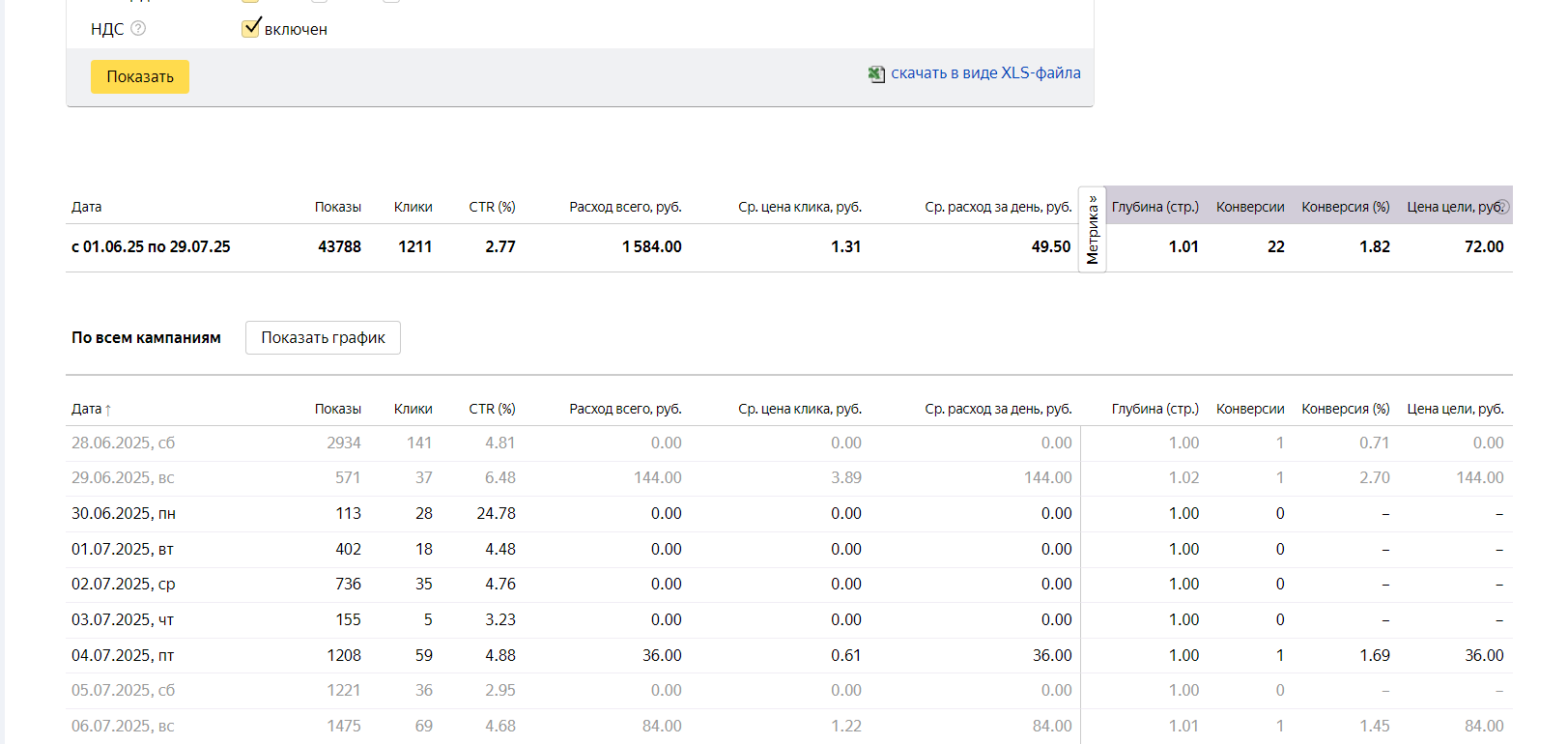This screenshot has height=744, width=1568.
Task: Select the 30.06.2025, пн row date
Action: (x=123, y=513)
